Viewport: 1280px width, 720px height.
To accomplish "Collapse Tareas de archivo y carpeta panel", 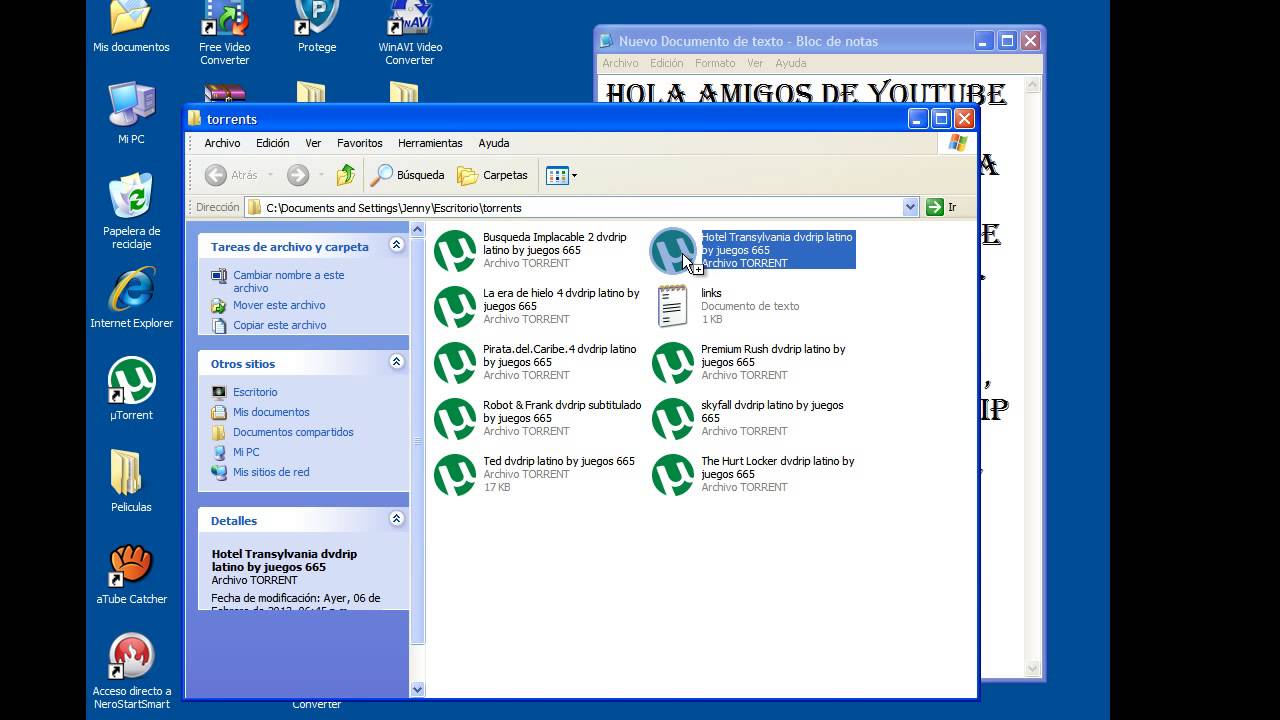I will [x=396, y=245].
